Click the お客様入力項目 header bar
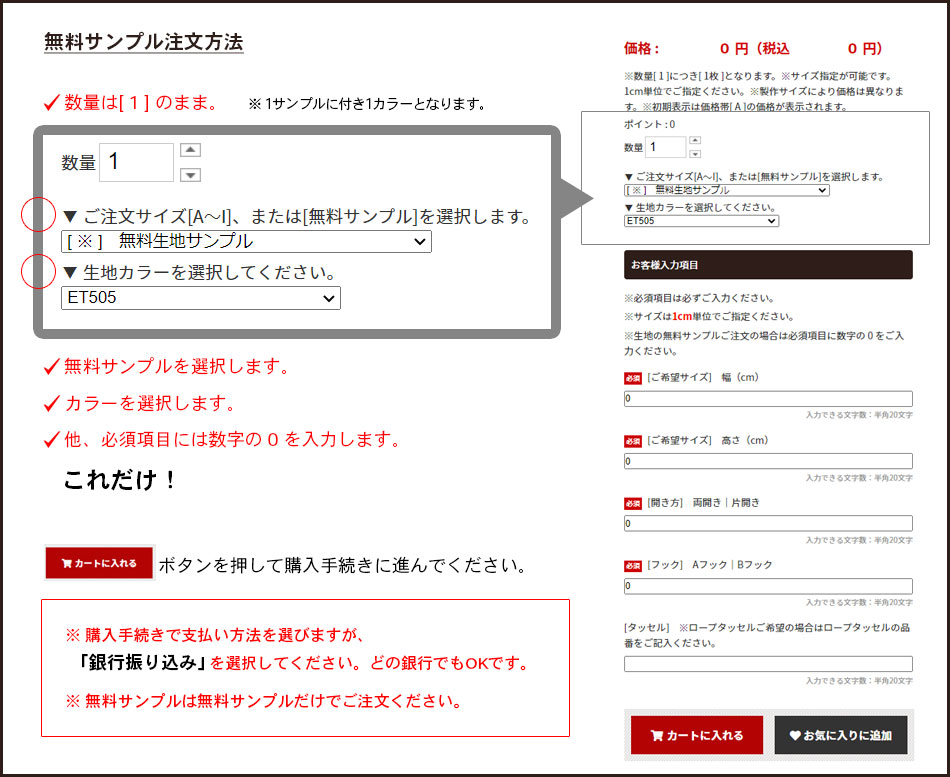The width and height of the screenshot is (950, 777). click(x=768, y=265)
